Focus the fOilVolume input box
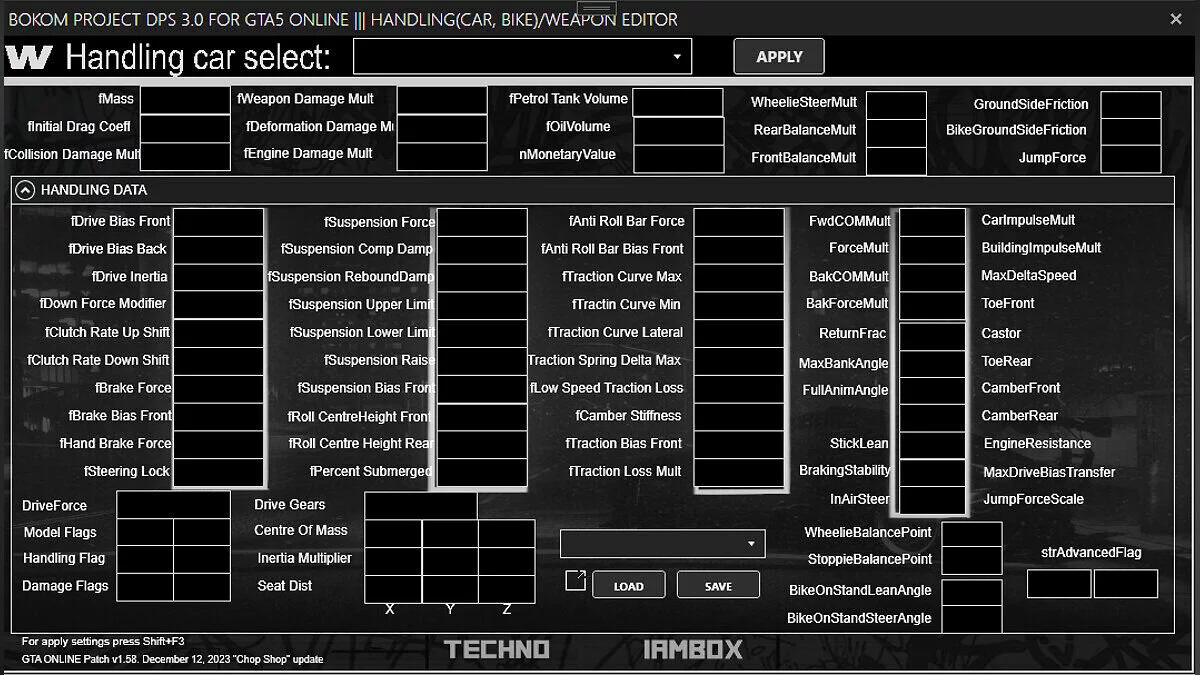This screenshot has height=675, width=1200. click(x=678, y=130)
